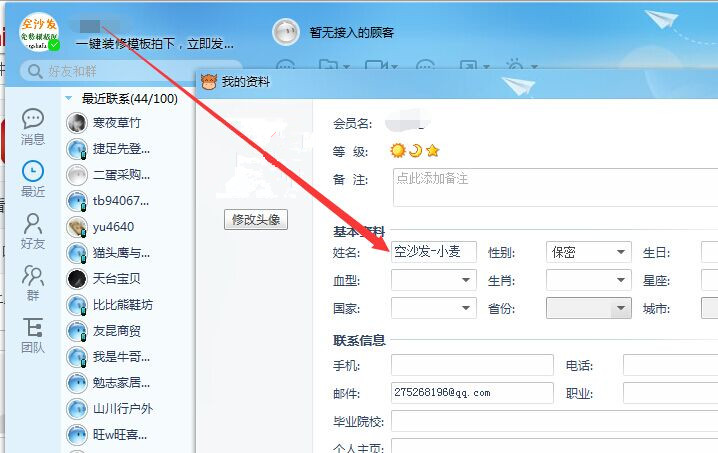Click avatar icon of yu4640

click(x=76, y=227)
